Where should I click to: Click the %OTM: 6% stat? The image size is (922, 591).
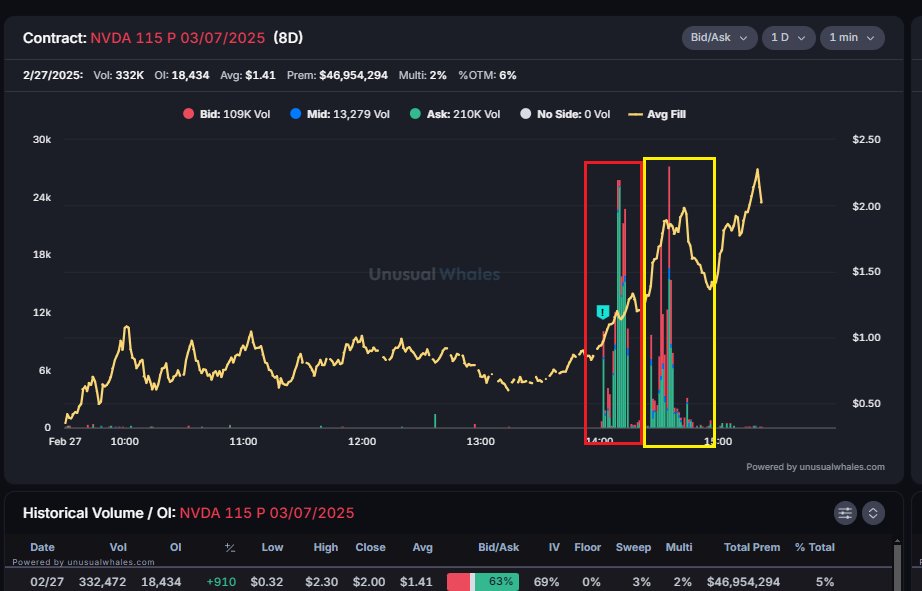[x=487, y=75]
